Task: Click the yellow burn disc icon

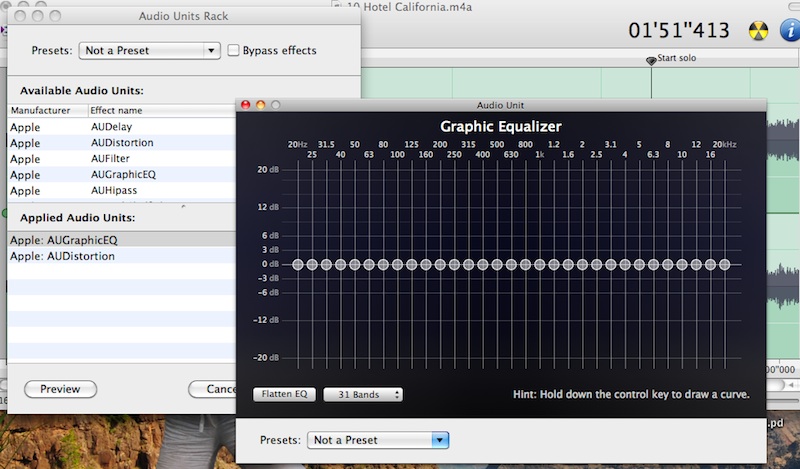Action: pos(758,30)
